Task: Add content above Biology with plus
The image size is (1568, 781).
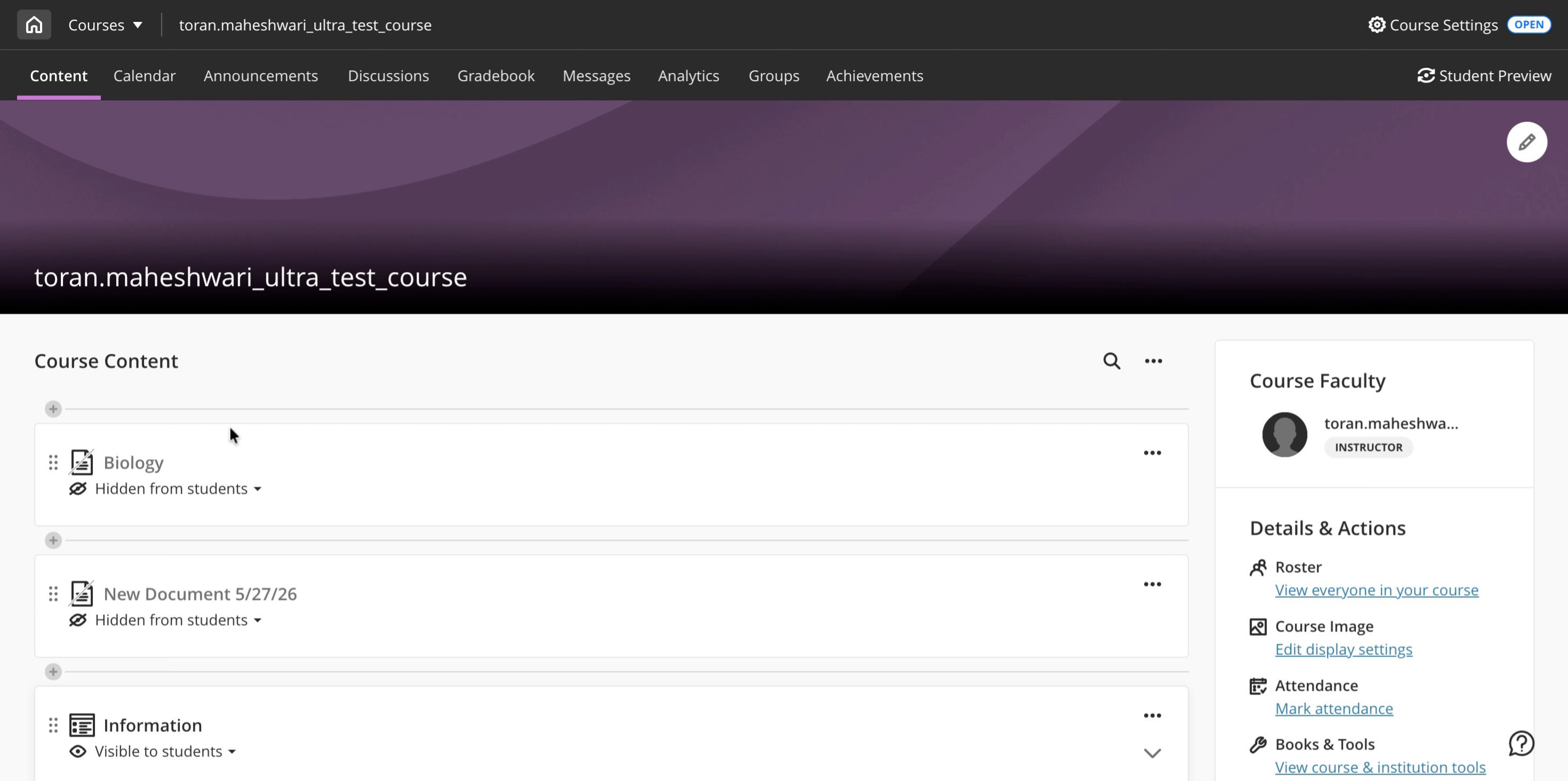Action: [53, 409]
